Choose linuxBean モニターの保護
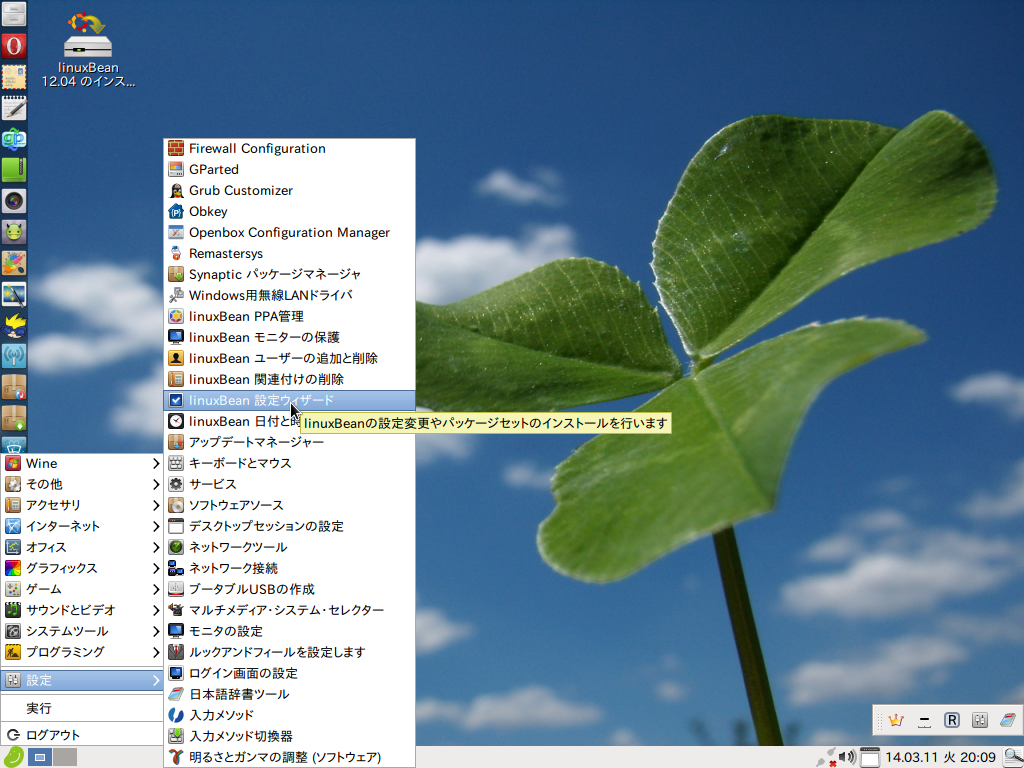Image resolution: width=1024 pixels, height=768 pixels. click(x=289, y=337)
